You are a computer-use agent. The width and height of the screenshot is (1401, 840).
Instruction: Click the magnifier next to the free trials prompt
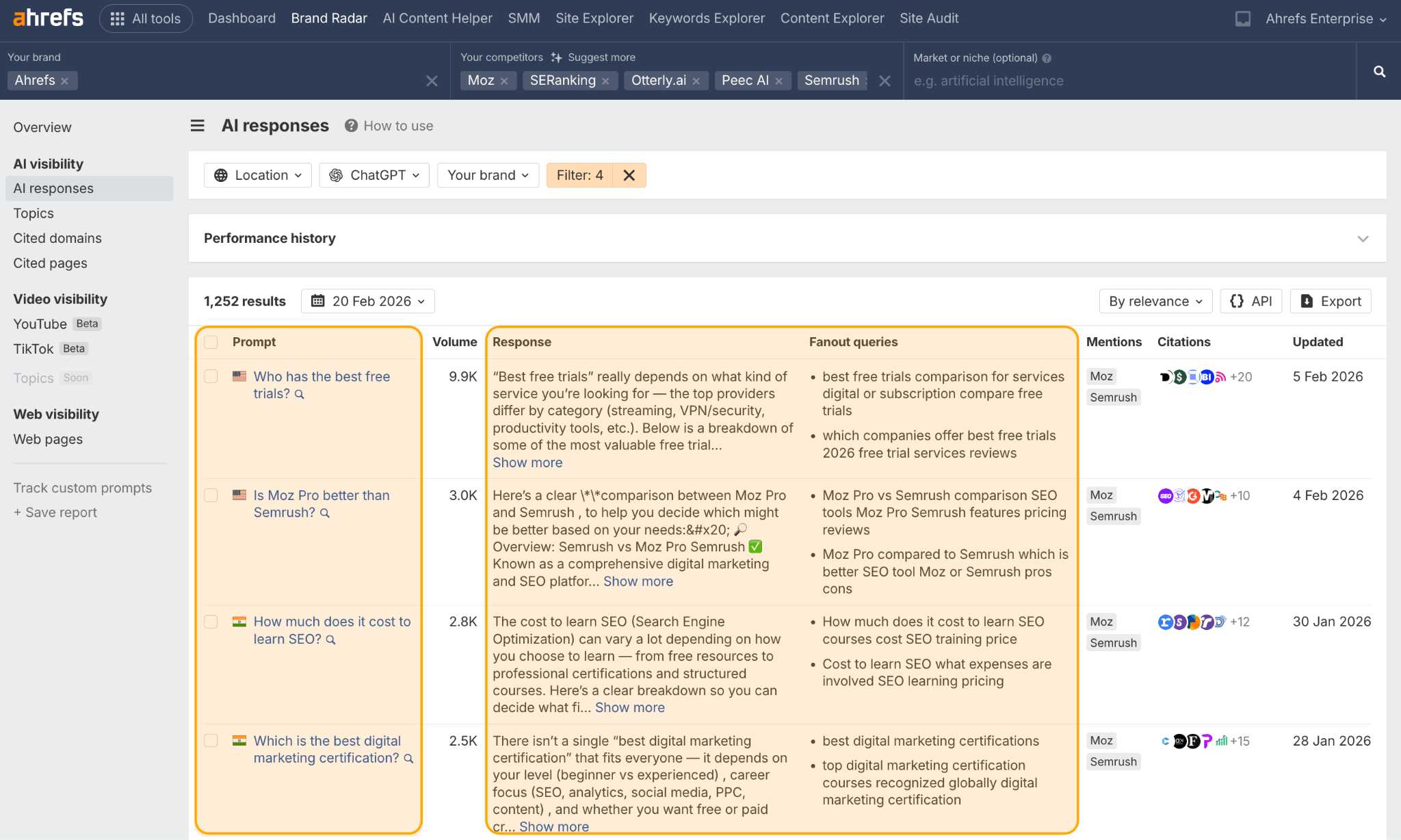point(299,394)
